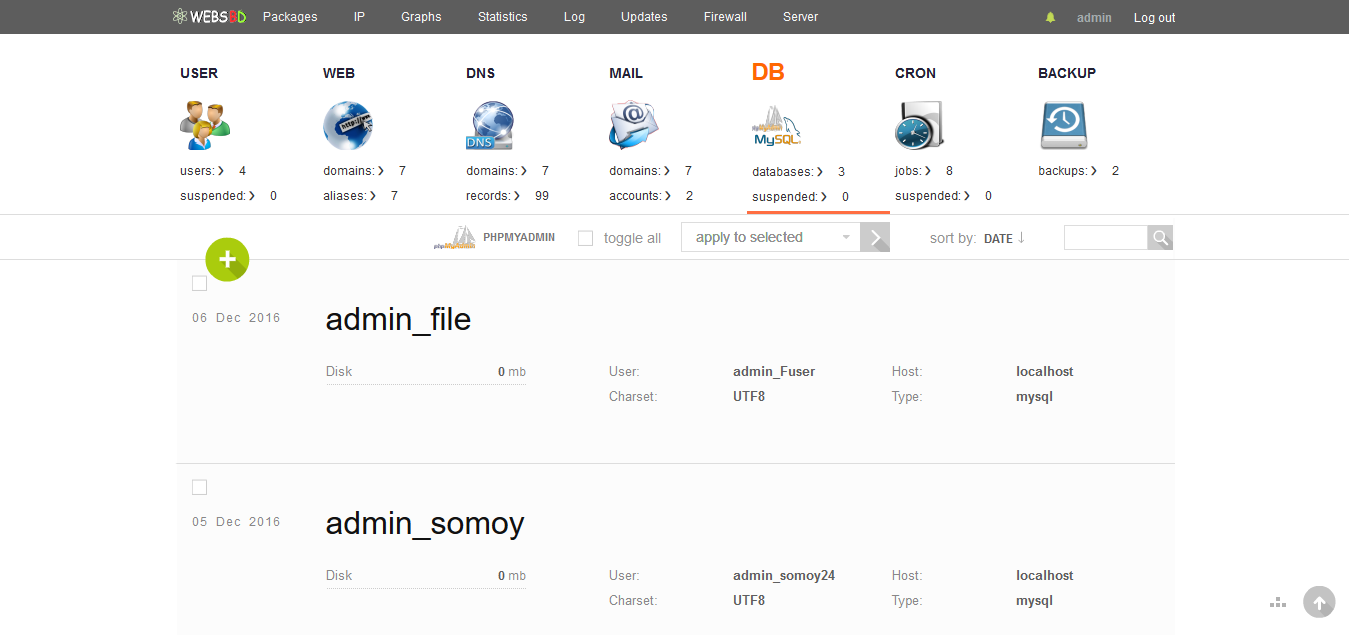Click the USER section people icon
Screen dimensions: 1349x635
tap(205, 125)
